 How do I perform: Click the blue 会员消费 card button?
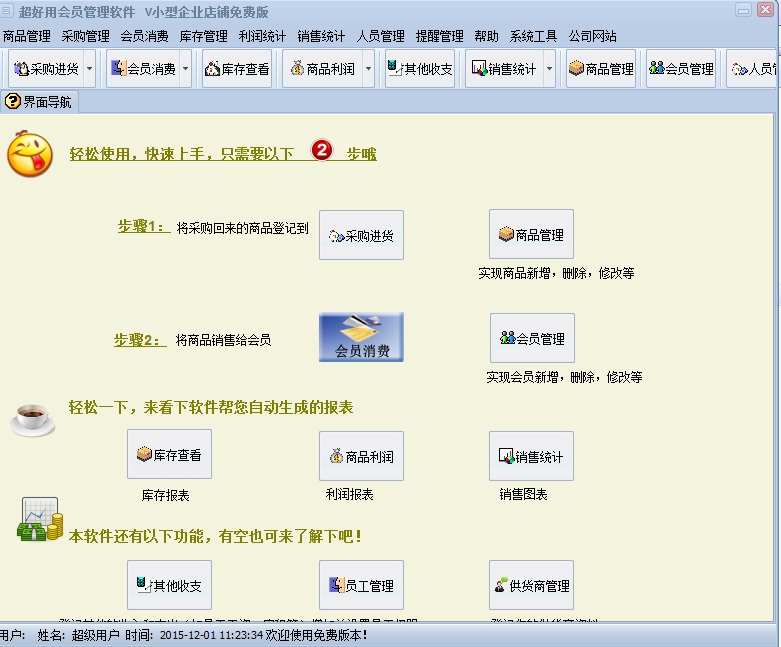click(362, 337)
